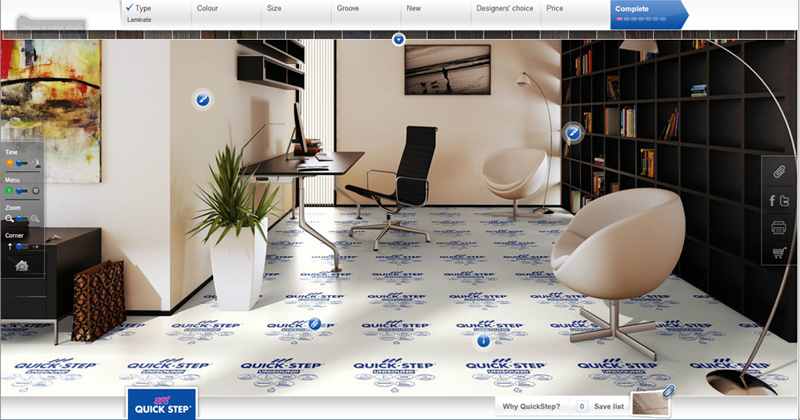Open the saved floor thumbnail with paperclip

coord(650,404)
